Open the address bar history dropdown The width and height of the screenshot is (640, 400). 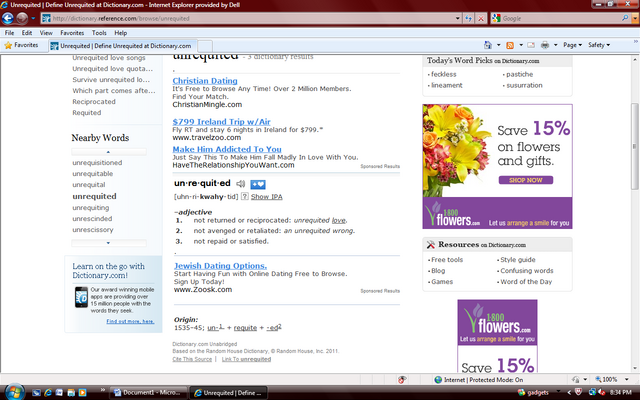[x=458, y=18]
